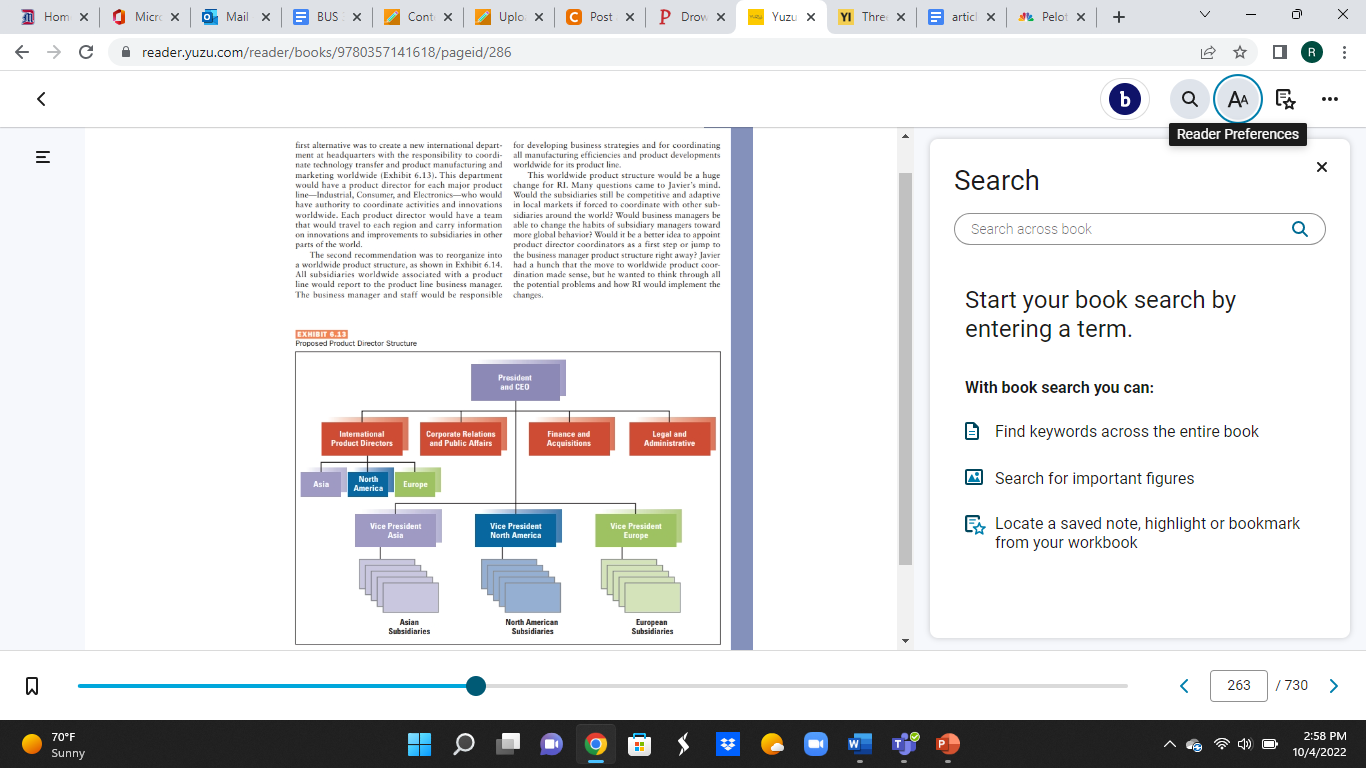Switch to the 'Thre' browser tab

pos(871,17)
